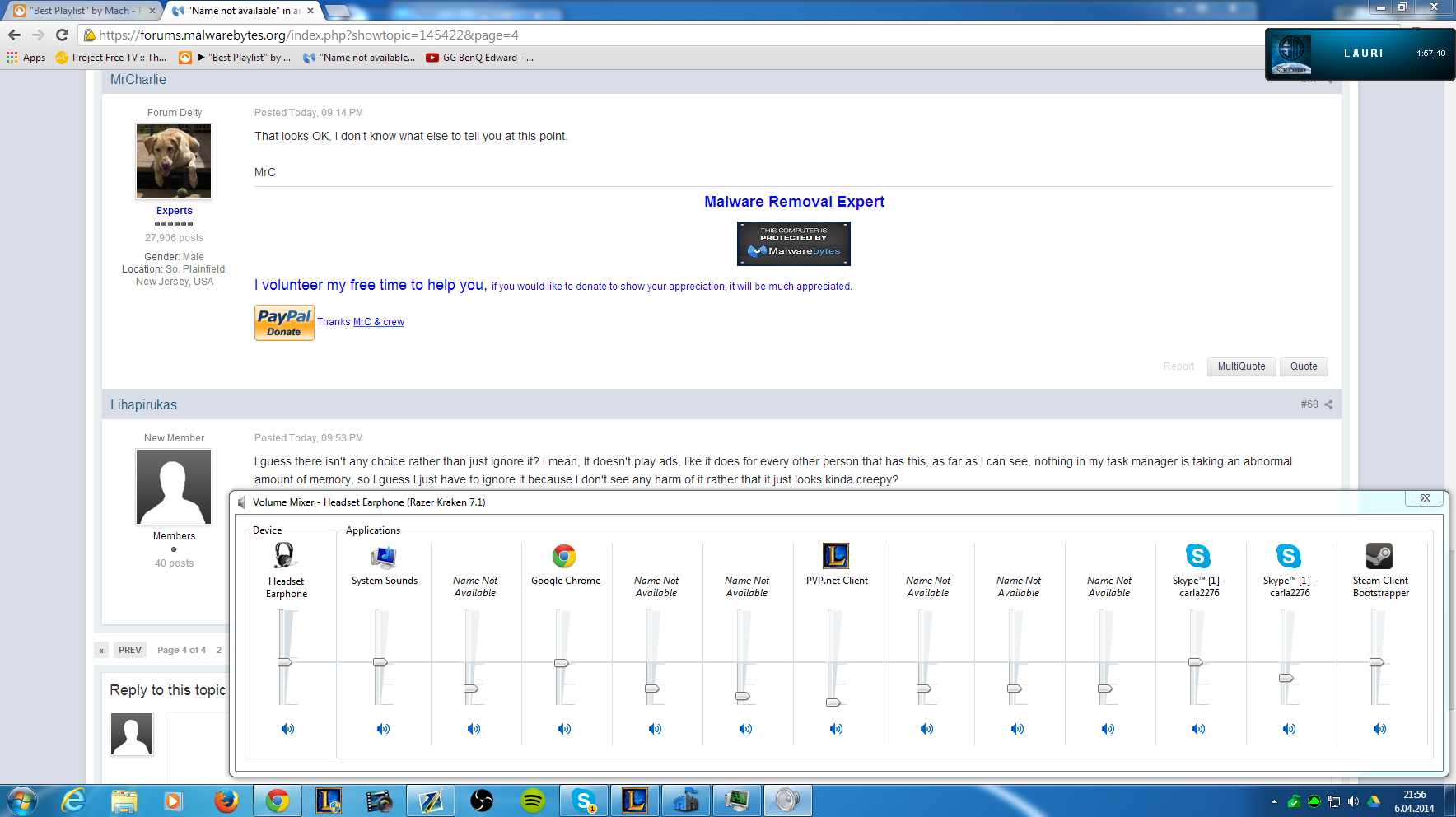
Task: Mute System Sounds in the mixer
Action: click(383, 729)
